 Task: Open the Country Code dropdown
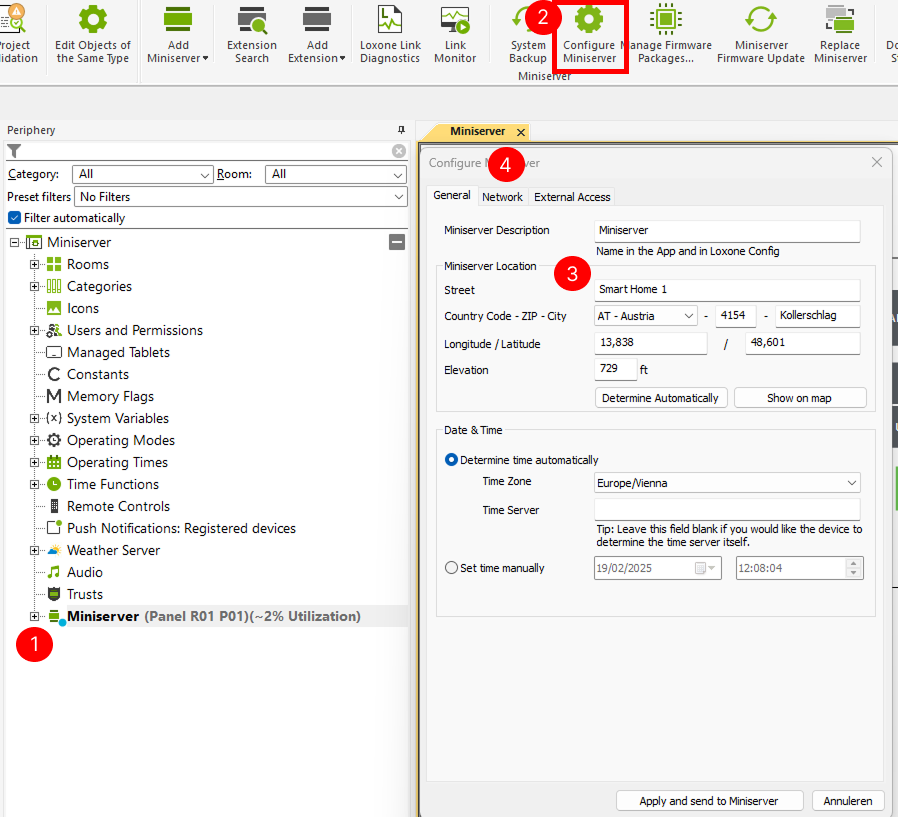coord(646,316)
